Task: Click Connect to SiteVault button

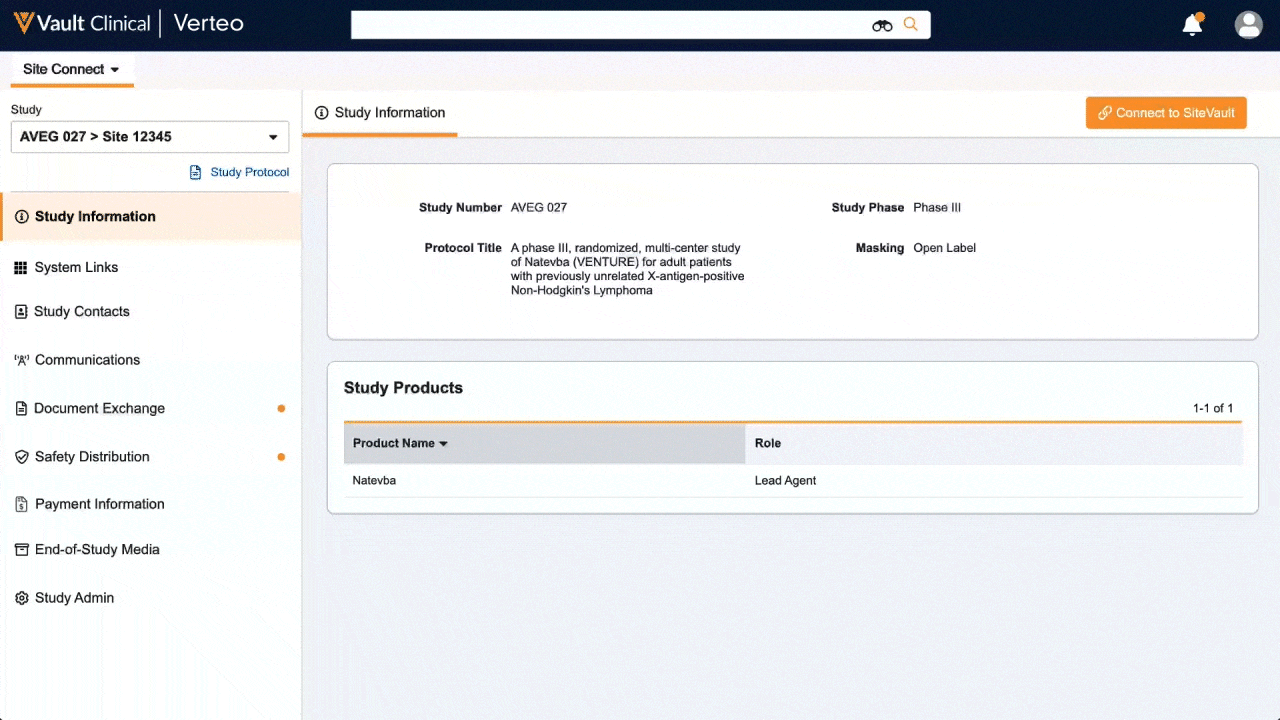Action: pyautogui.click(x=1166, y=113)
